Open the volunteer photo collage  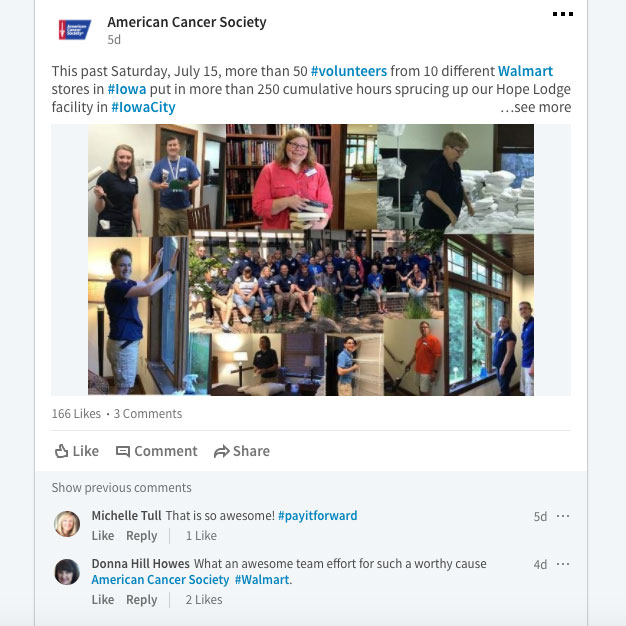pyautogui.click(x=311, y=260)
